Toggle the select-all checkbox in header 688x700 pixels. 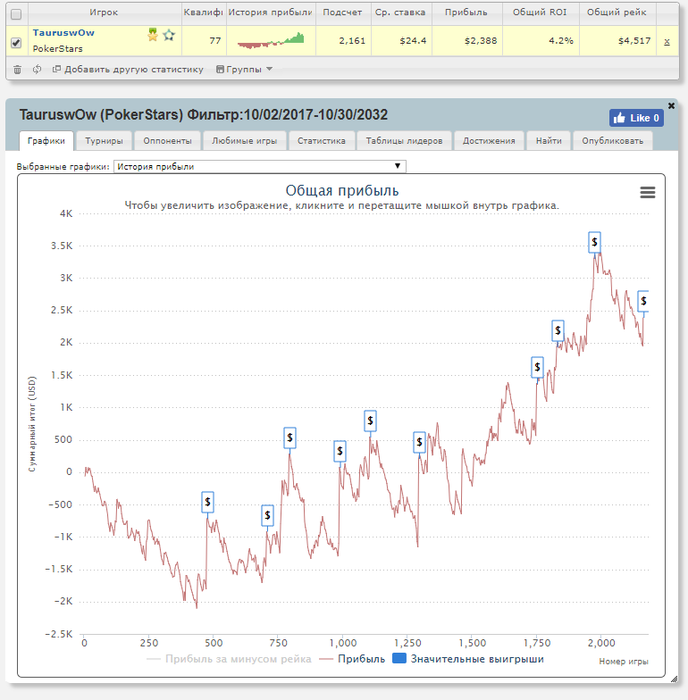point(15,14)
